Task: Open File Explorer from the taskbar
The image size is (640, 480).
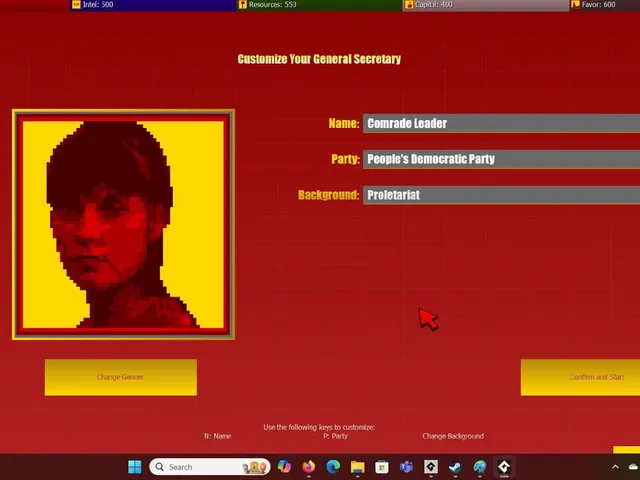Action: click(358, 466)
